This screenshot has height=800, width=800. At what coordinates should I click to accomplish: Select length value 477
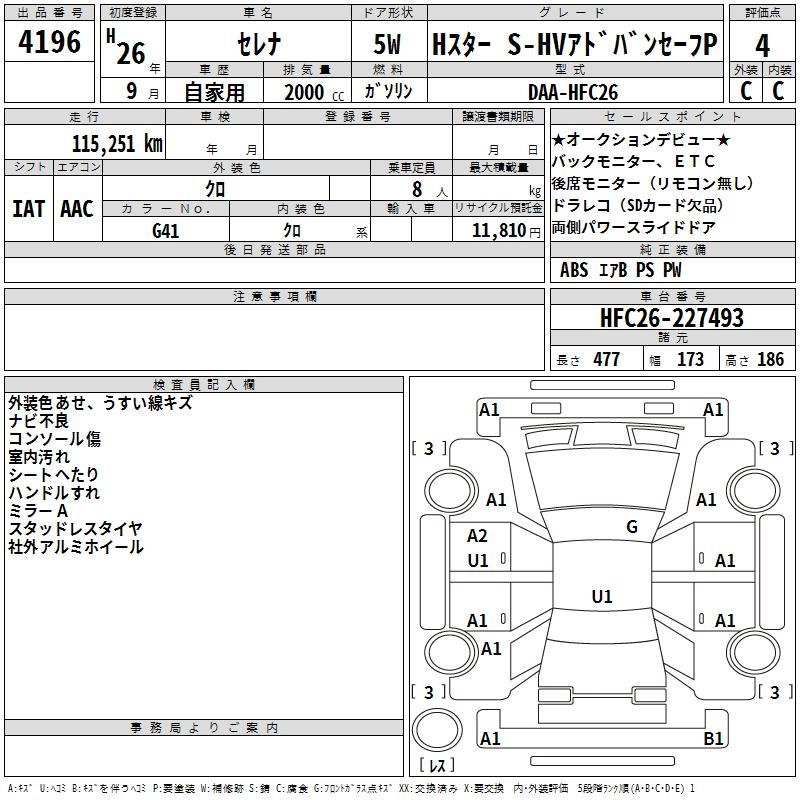click(607, 359)
